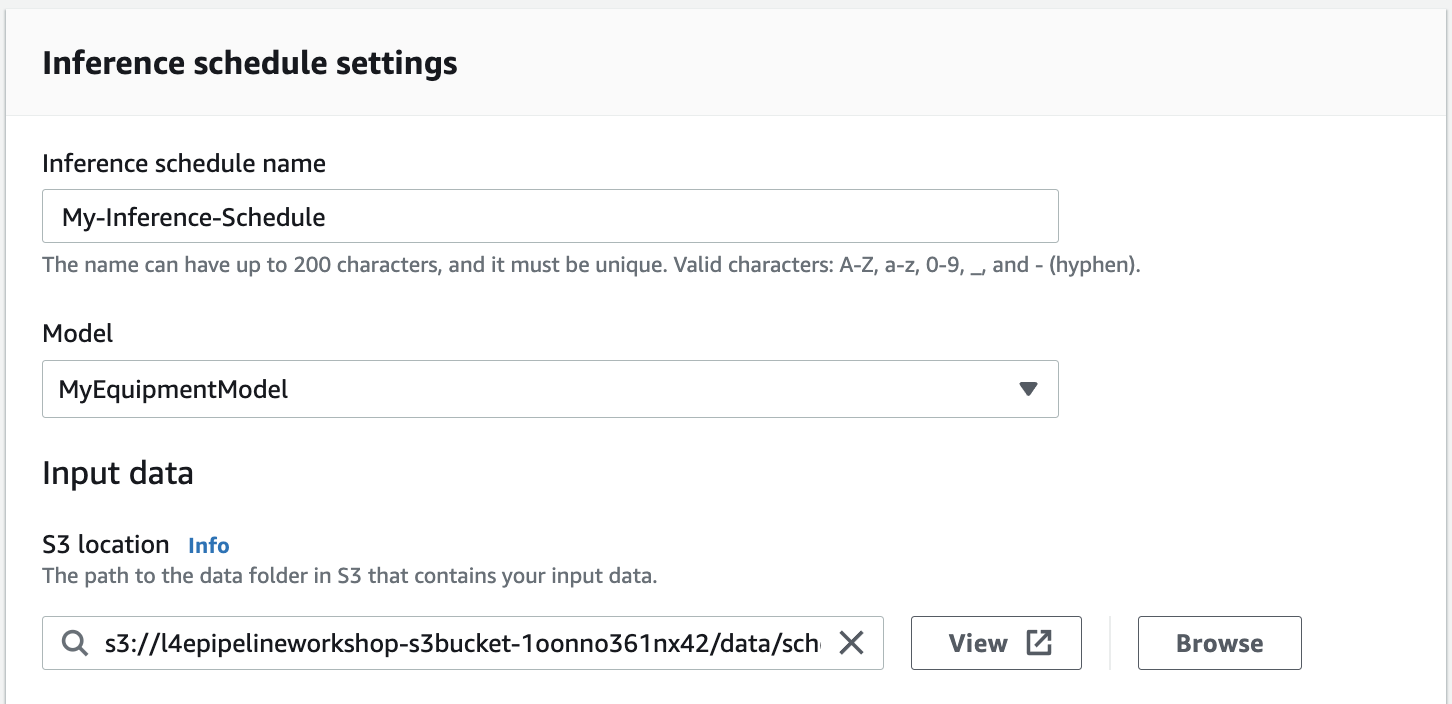Click the Model field label
Viewport: 1452px width, 704px height.
pyautogui.click(x=78, y=334)
